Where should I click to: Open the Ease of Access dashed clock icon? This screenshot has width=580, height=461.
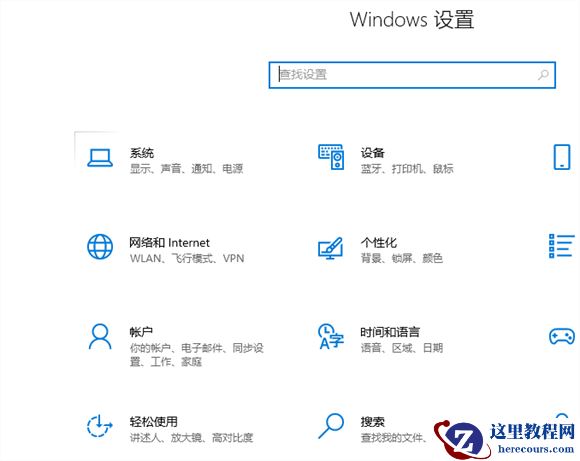99,426
